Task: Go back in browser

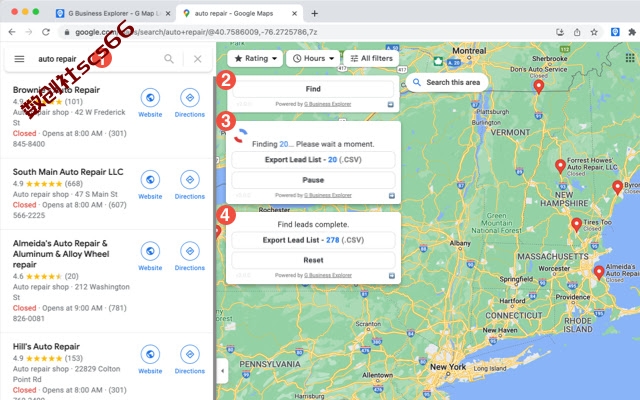Action: click(x=12, y=32)
